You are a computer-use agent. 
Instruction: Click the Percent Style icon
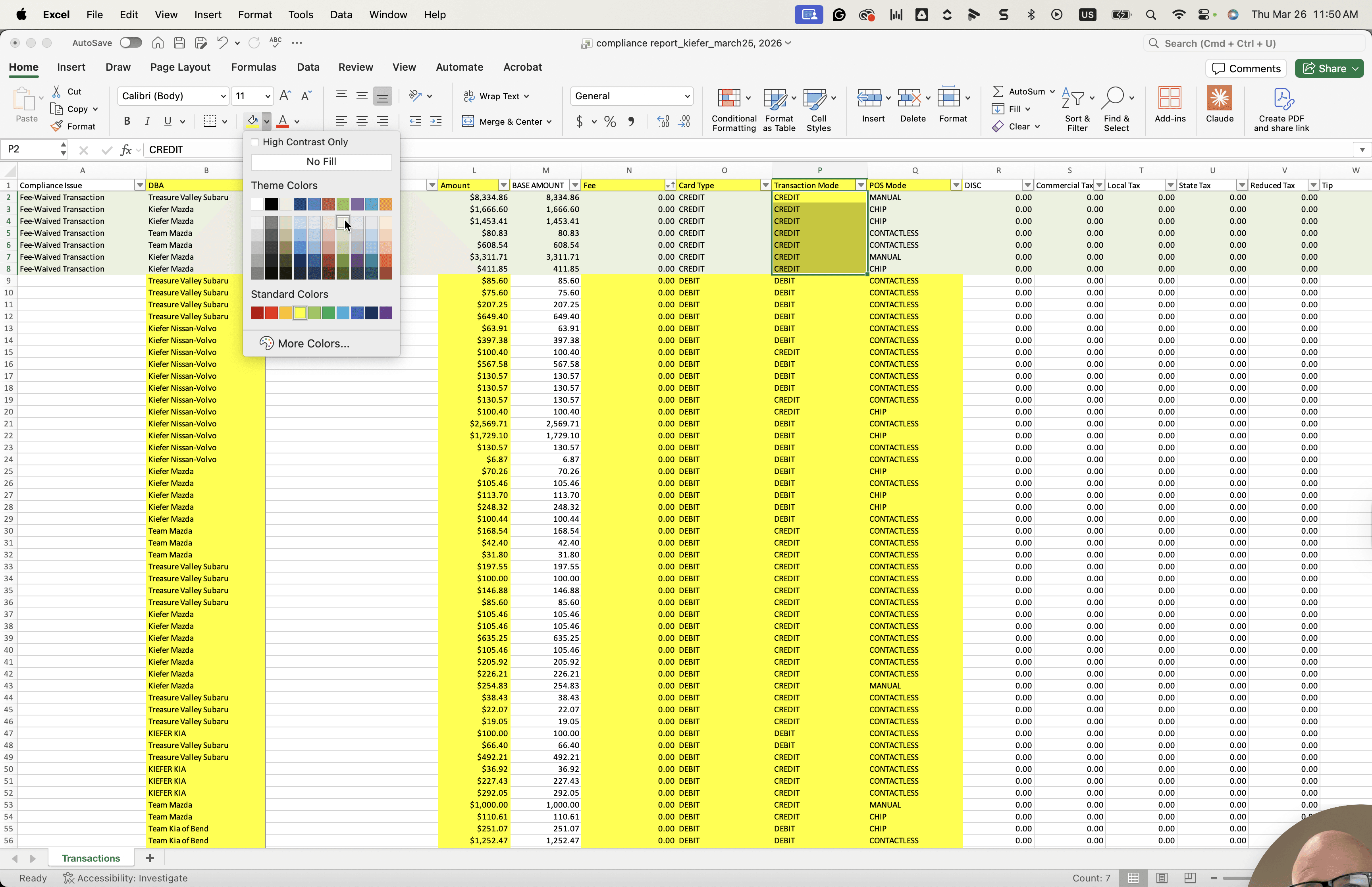click(610, 121)
